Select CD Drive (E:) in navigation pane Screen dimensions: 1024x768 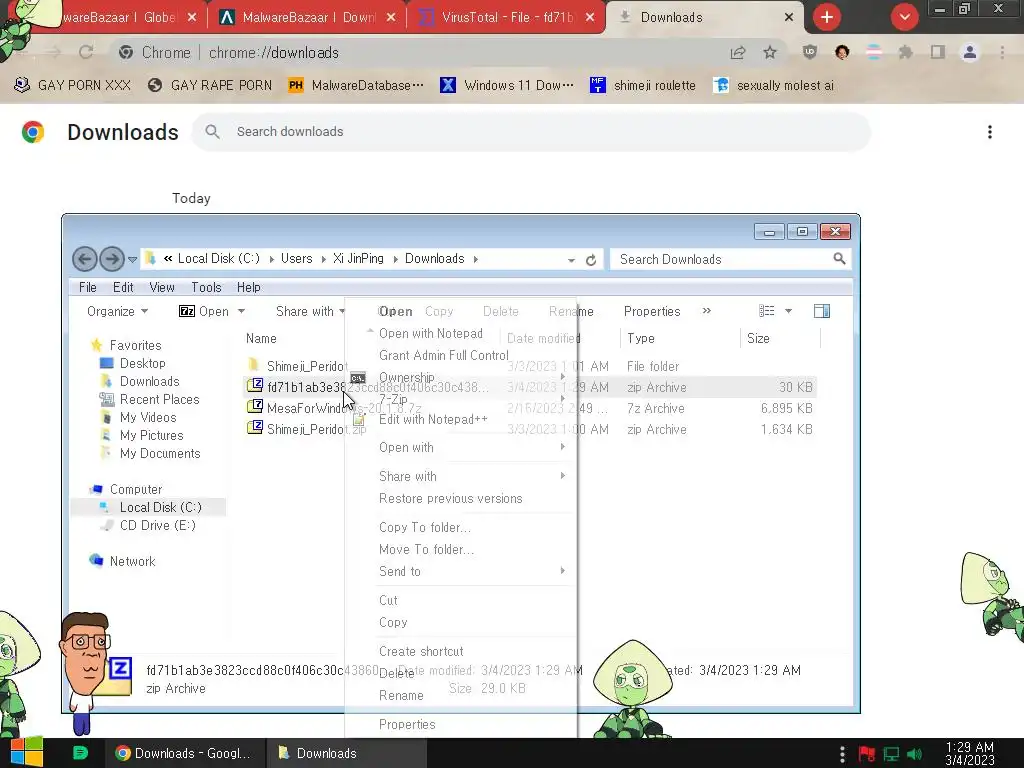coord(157,525)
